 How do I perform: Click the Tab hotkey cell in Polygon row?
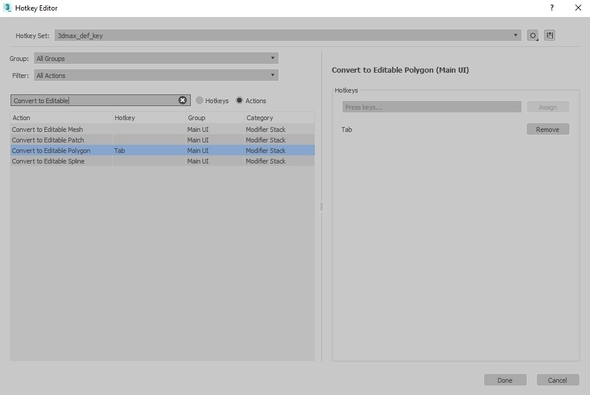pyautogui.click(x=149, y=150)
